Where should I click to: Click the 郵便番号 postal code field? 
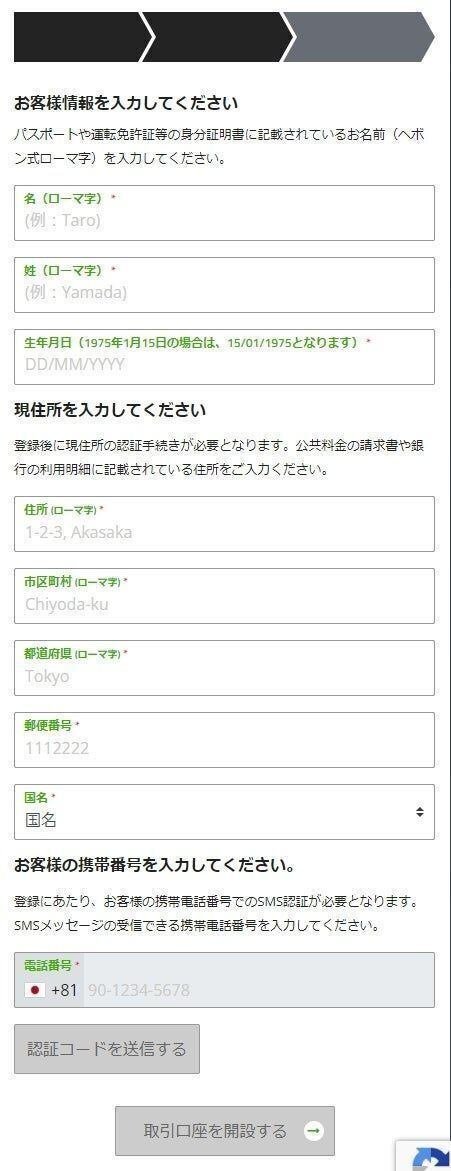(x=224, y=740)
